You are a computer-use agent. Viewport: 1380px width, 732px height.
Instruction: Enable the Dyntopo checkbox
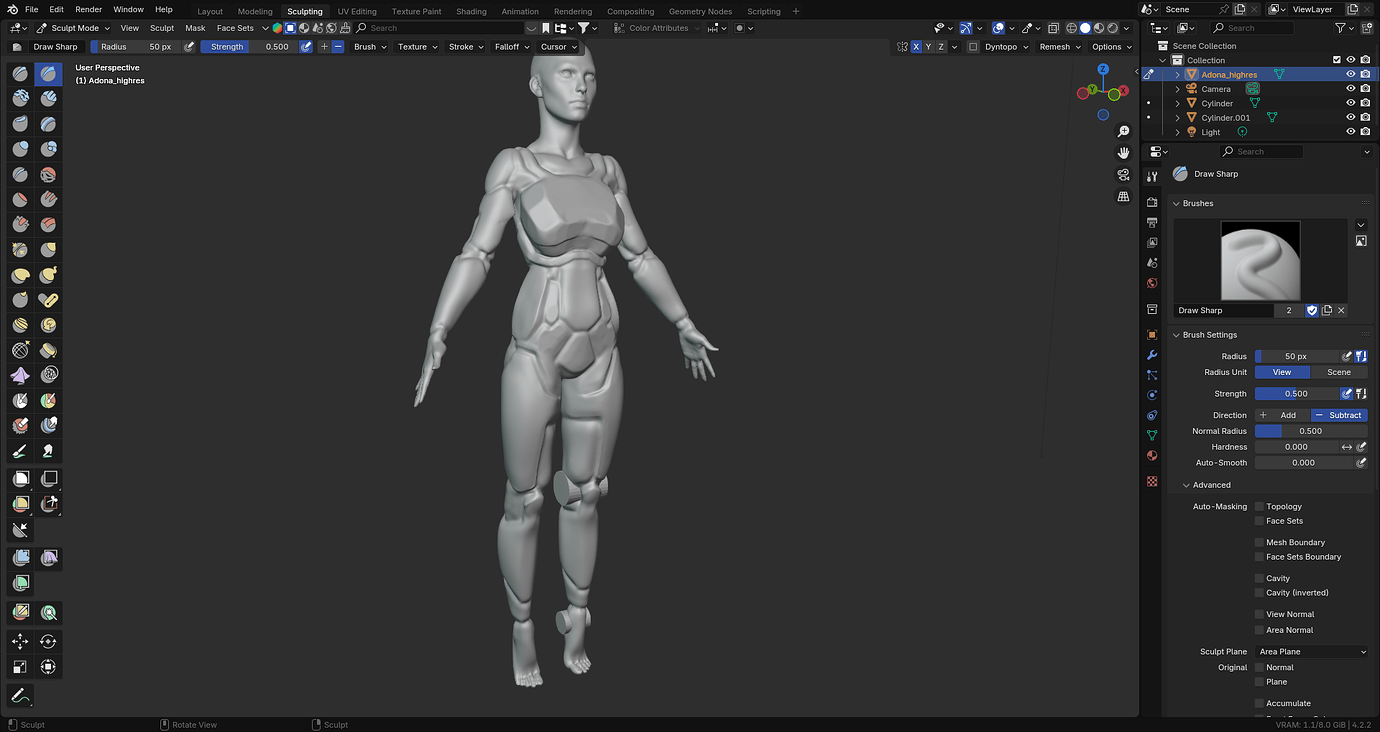click(974, 47)
